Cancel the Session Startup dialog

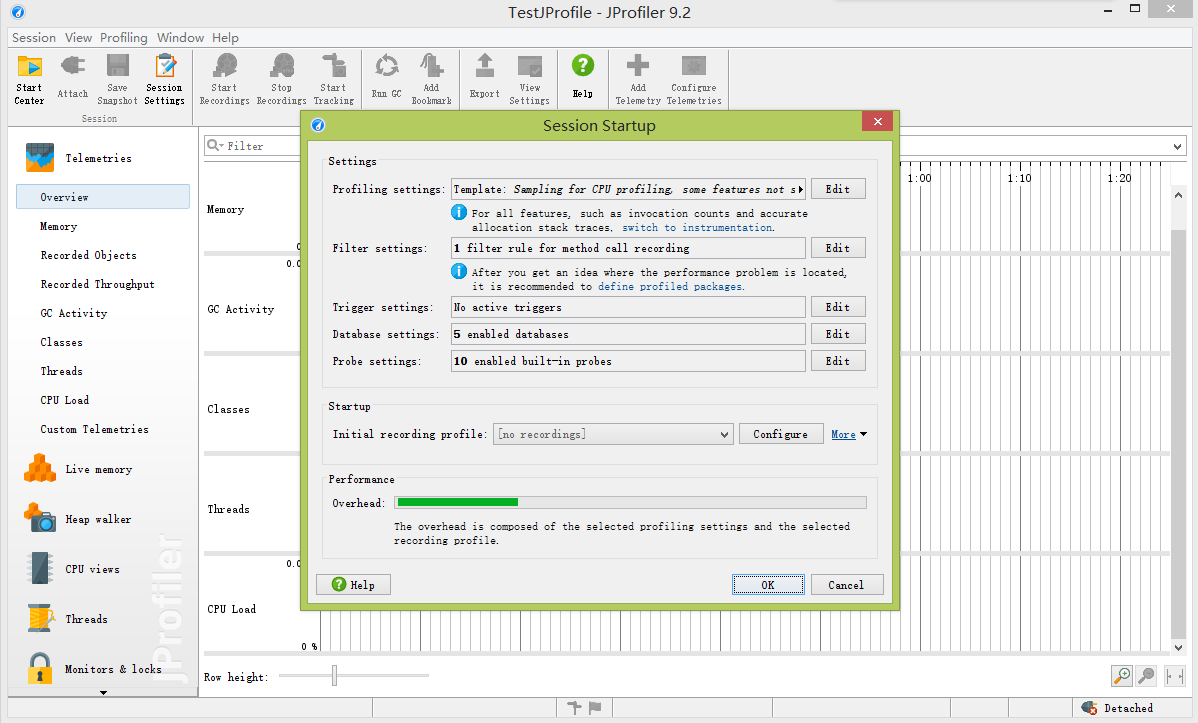click(x=847, y=585)
